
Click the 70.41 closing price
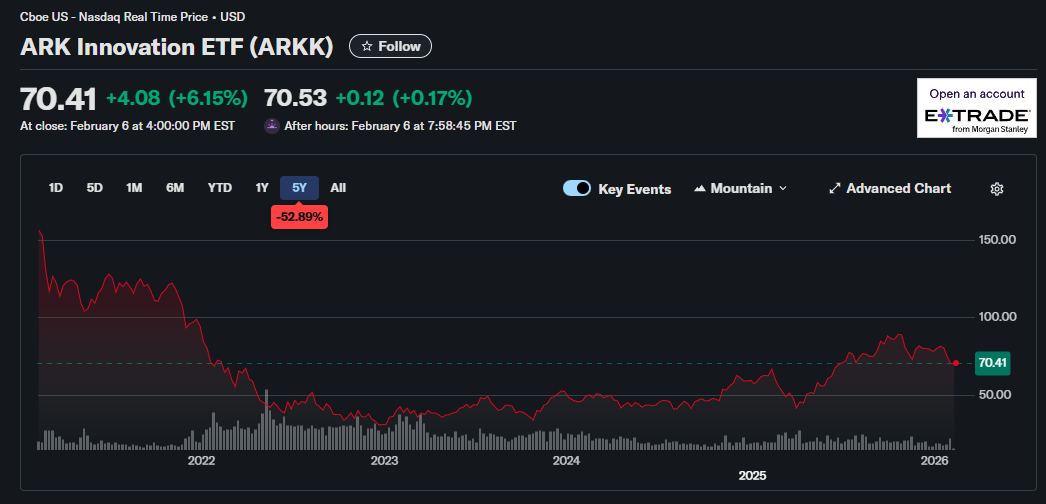pyautogui.click(x=59, y=99)
